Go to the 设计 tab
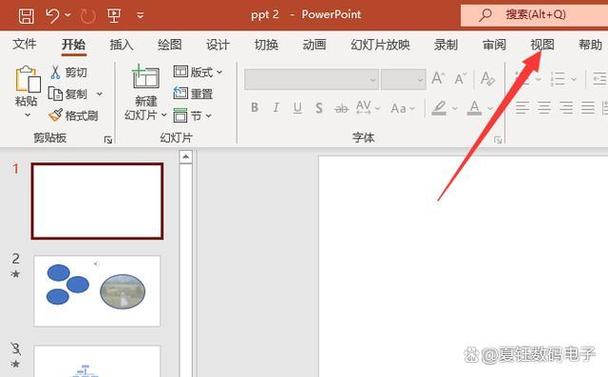This screenshot has width=608, height=377. pos(218,45)
